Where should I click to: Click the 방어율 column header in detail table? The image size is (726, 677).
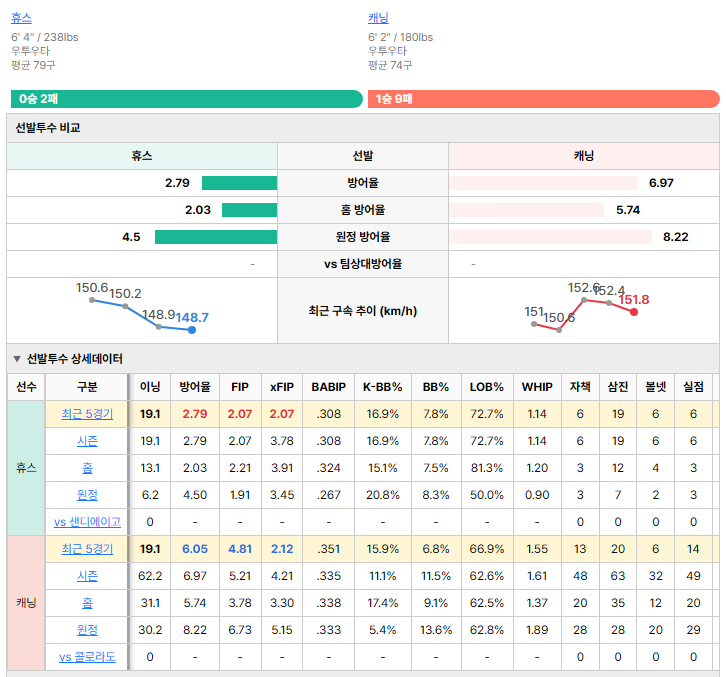pyautogui.click(x=195, y=387)
